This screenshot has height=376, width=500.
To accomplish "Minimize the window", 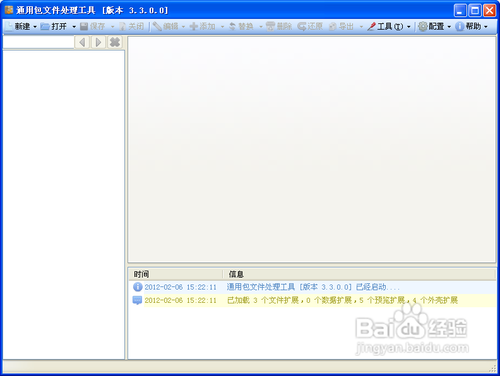I will [460, 10].
